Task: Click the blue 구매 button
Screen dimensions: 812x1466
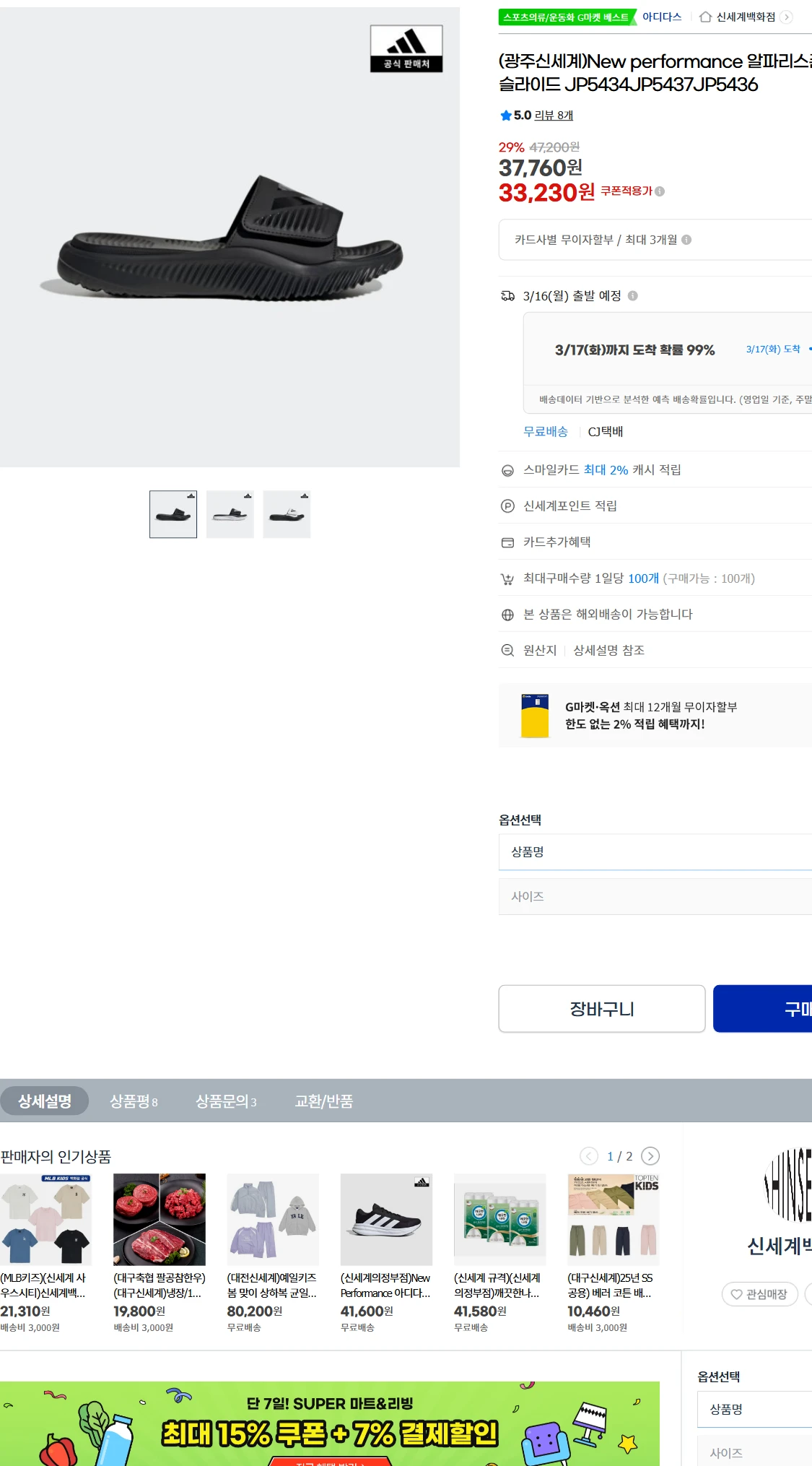Action: coord(763,1009)
